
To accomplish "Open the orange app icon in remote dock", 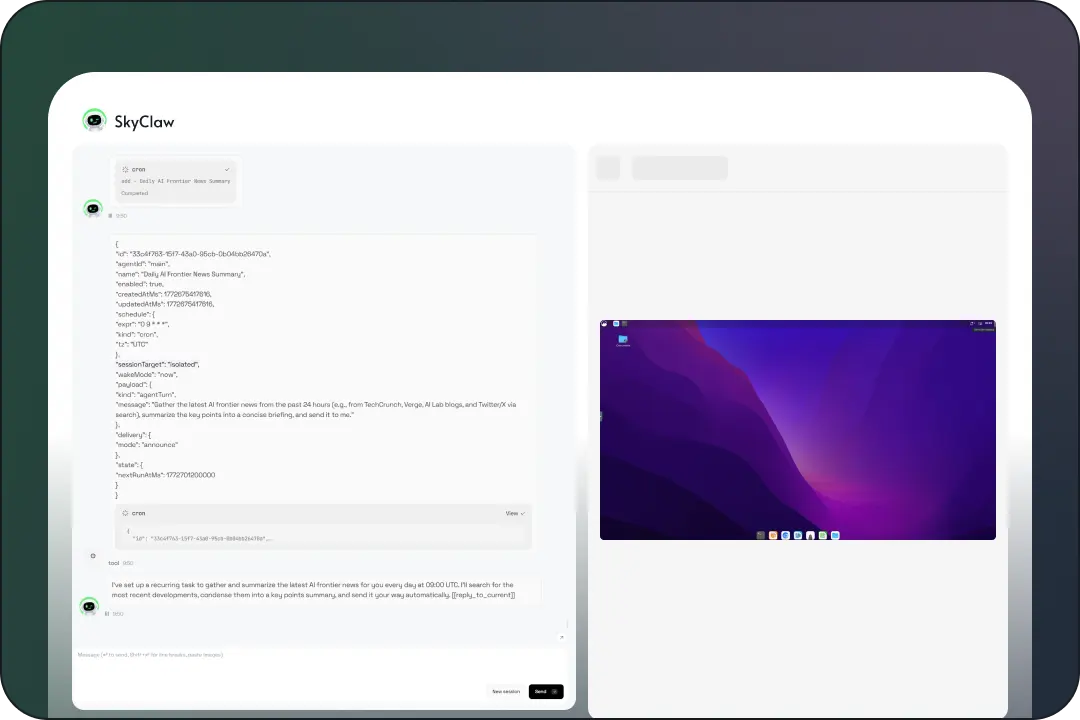I will pyautogui.click(x=773, y=535).
